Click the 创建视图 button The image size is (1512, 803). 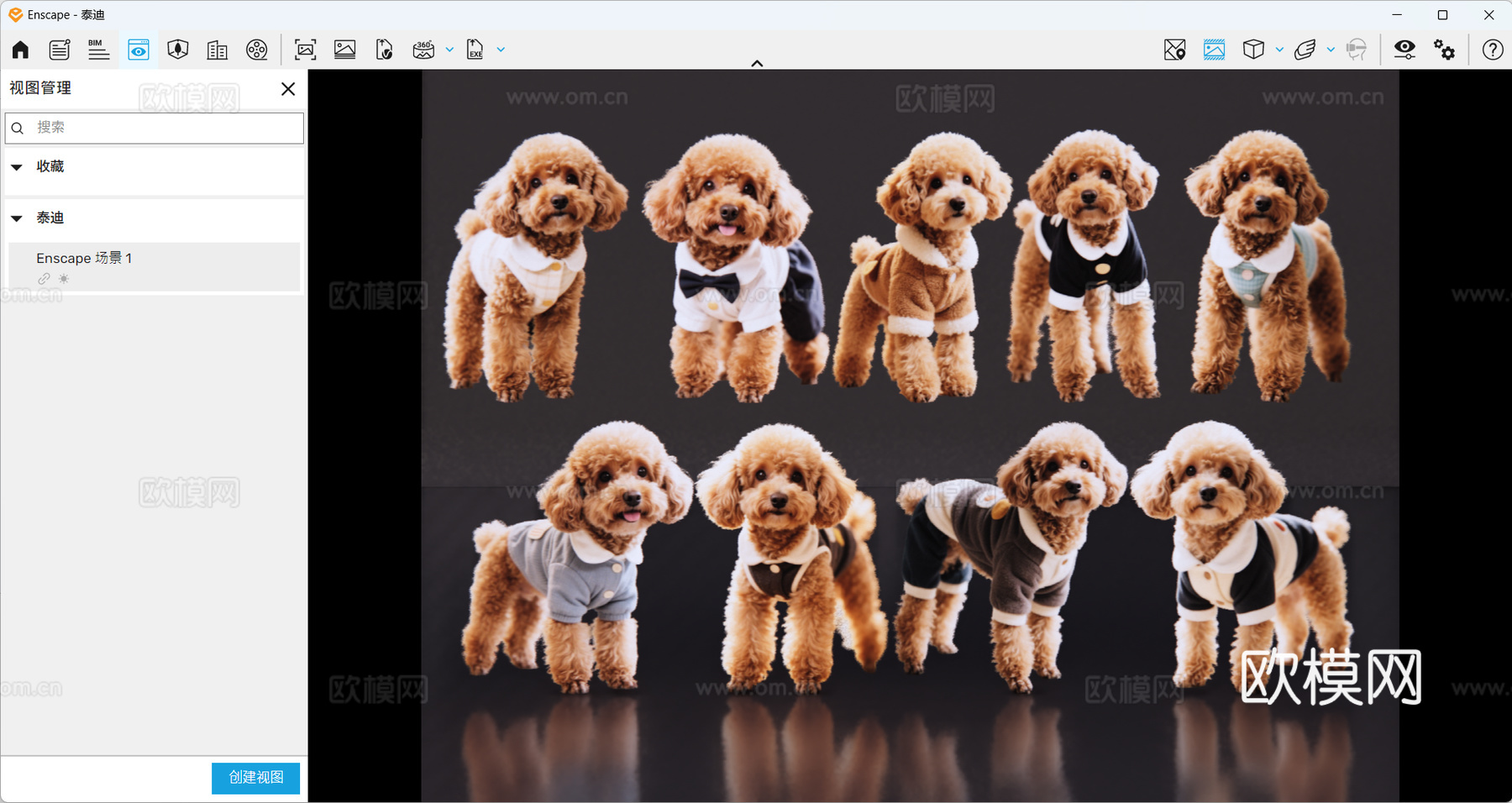pyautogui.click(x=255, y=778)
